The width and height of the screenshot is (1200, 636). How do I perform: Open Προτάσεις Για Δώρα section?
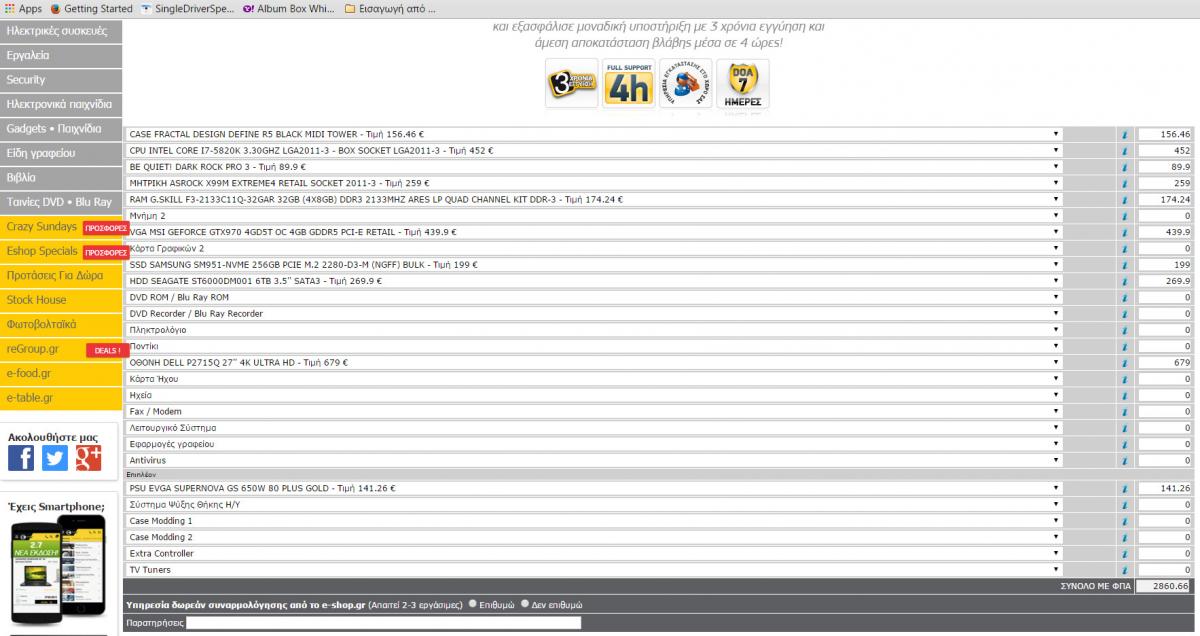(x=61, y=275)
